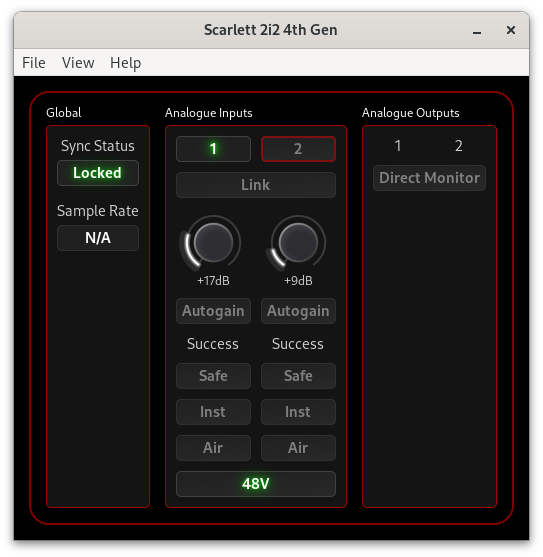Enable Safe mode on input 1
This screenshot has height=557, width=543.
coord(213,376)
